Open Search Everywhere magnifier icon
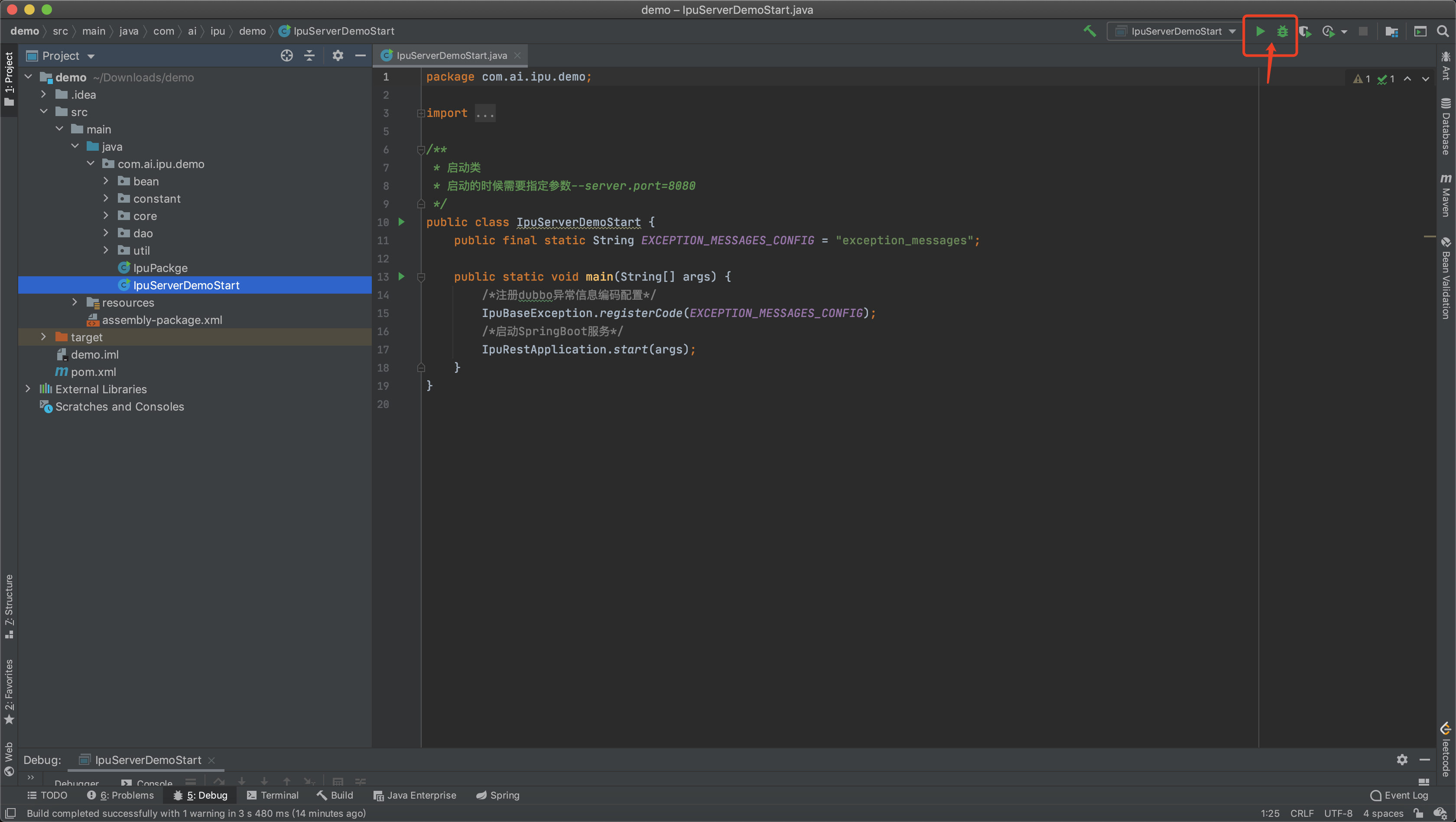 [1443, 32]
